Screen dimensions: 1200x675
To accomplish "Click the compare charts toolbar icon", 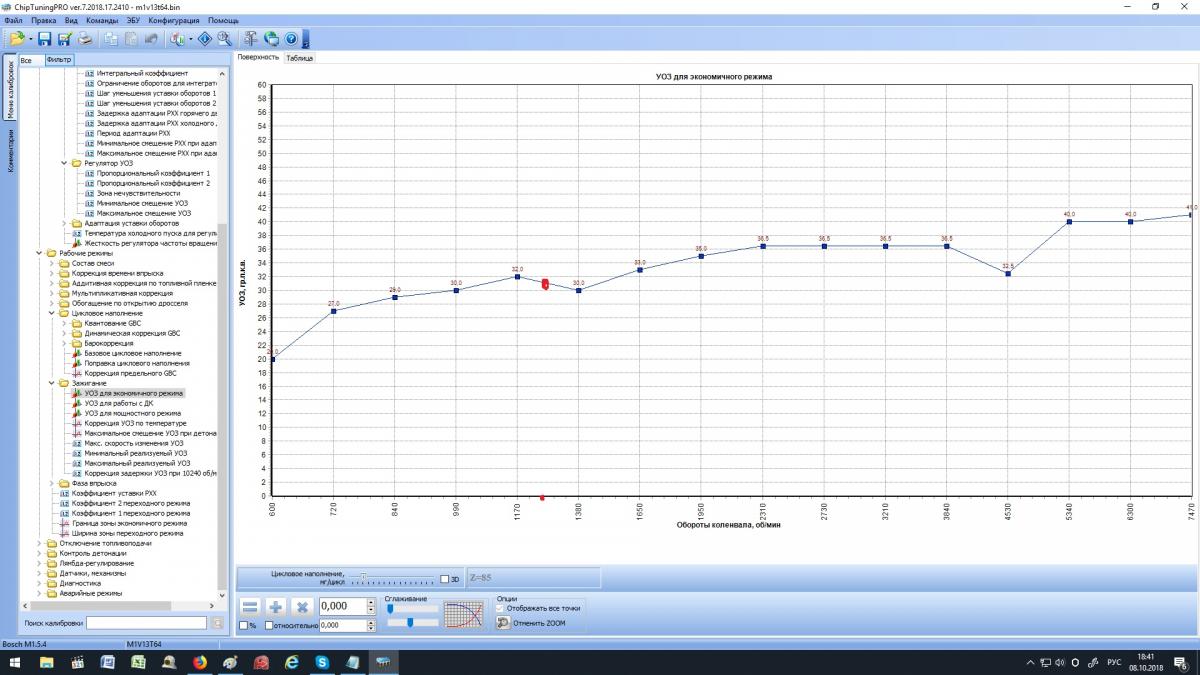I will (178, 39).
